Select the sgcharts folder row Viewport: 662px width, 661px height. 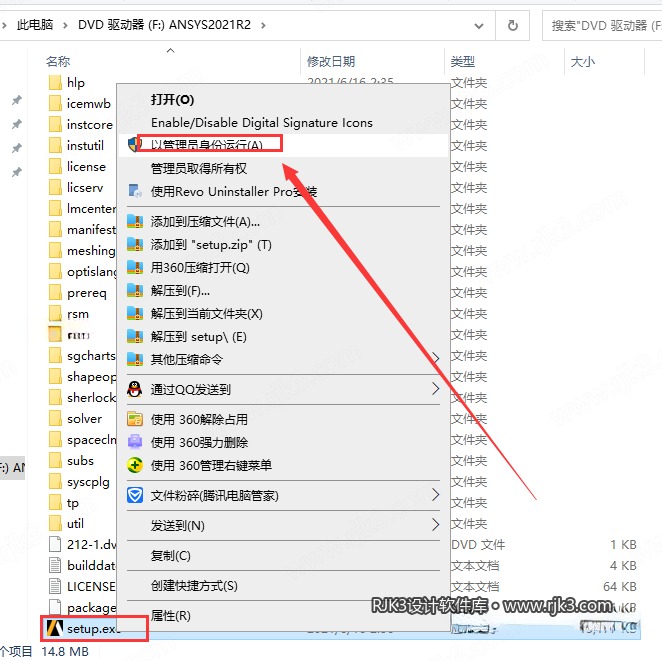pyautogui.click(x=80, y=356)
